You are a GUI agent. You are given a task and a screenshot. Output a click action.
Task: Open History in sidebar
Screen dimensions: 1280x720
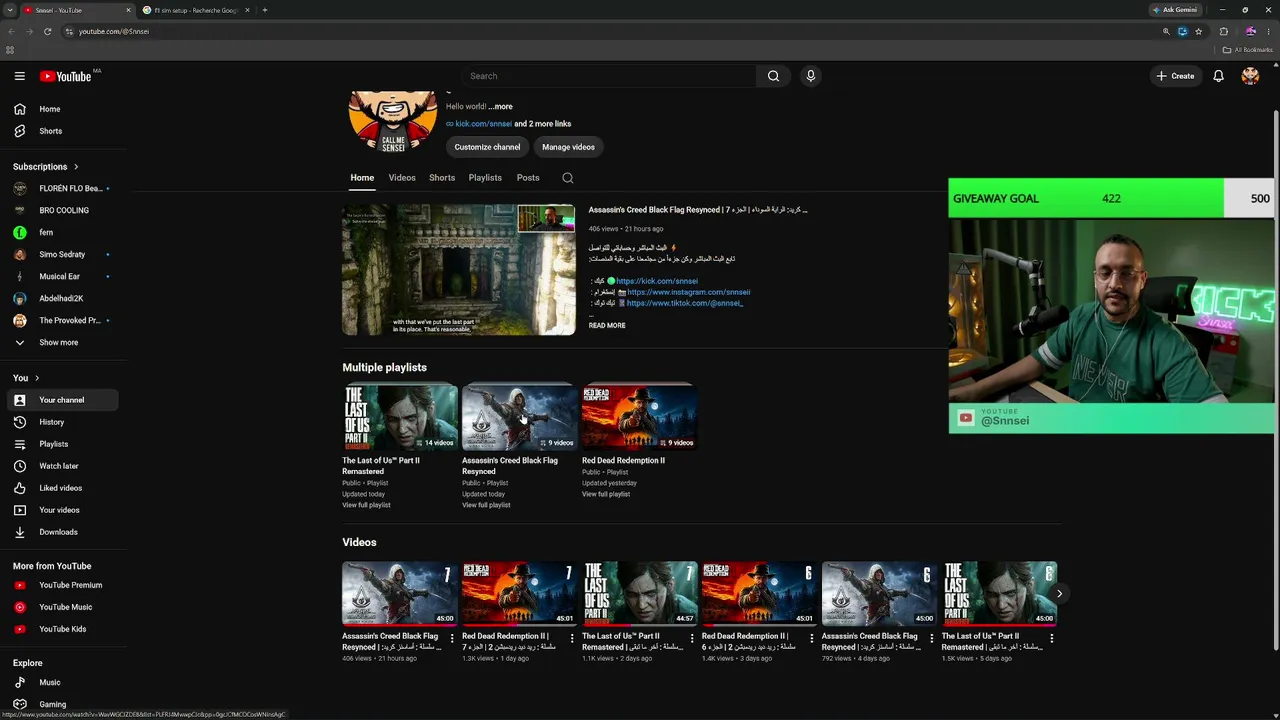(62, 422)
